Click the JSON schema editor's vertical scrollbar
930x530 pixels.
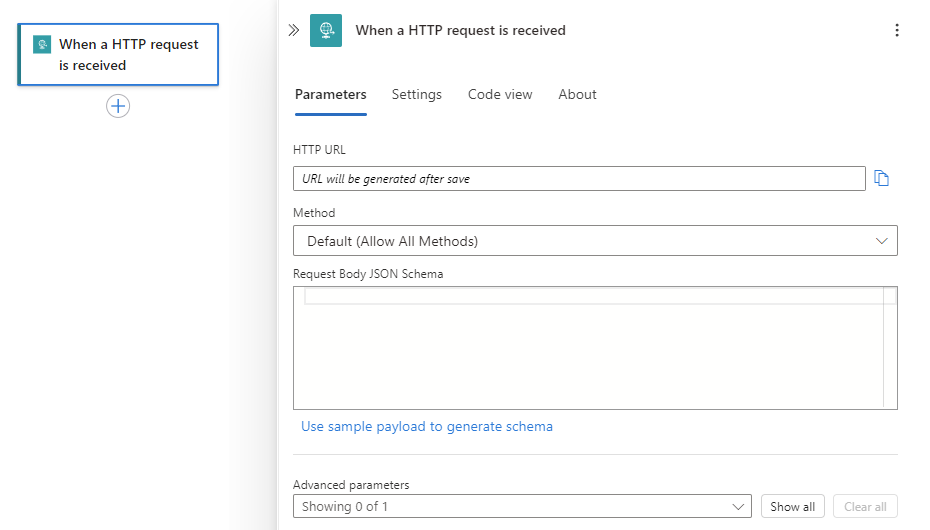(890, 350)
